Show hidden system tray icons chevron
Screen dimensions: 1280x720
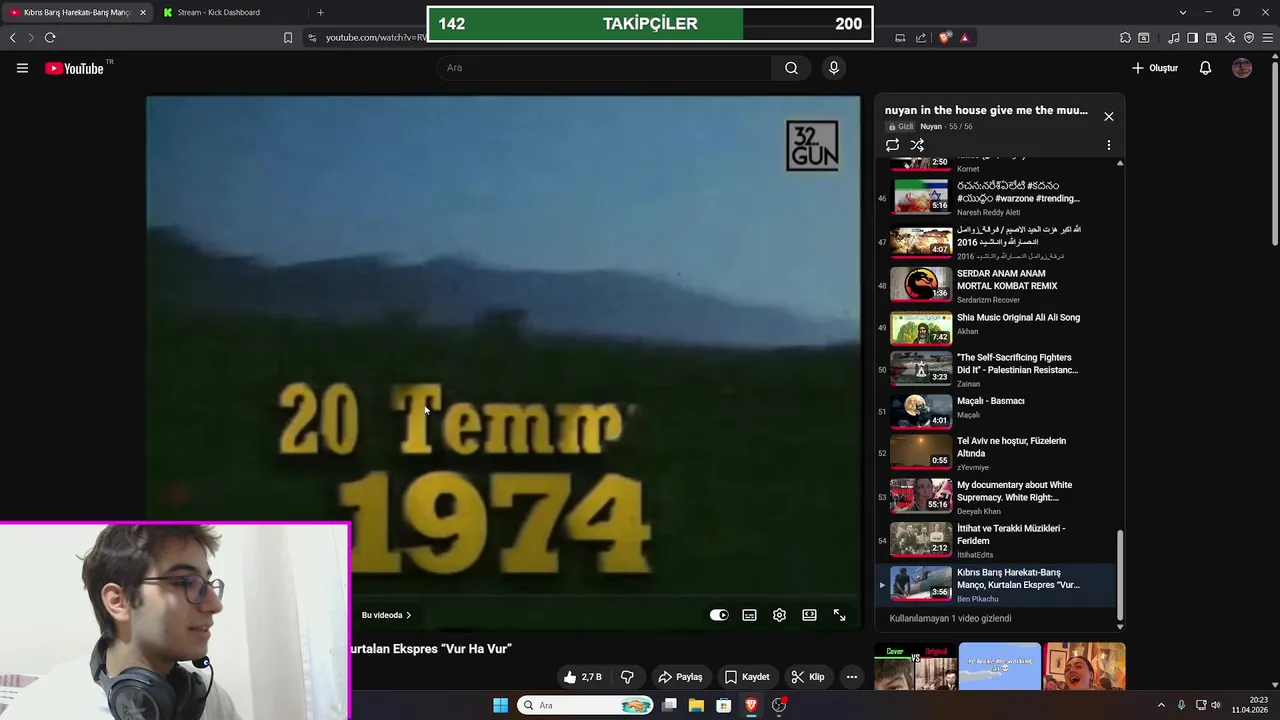tap(1161, 705)
